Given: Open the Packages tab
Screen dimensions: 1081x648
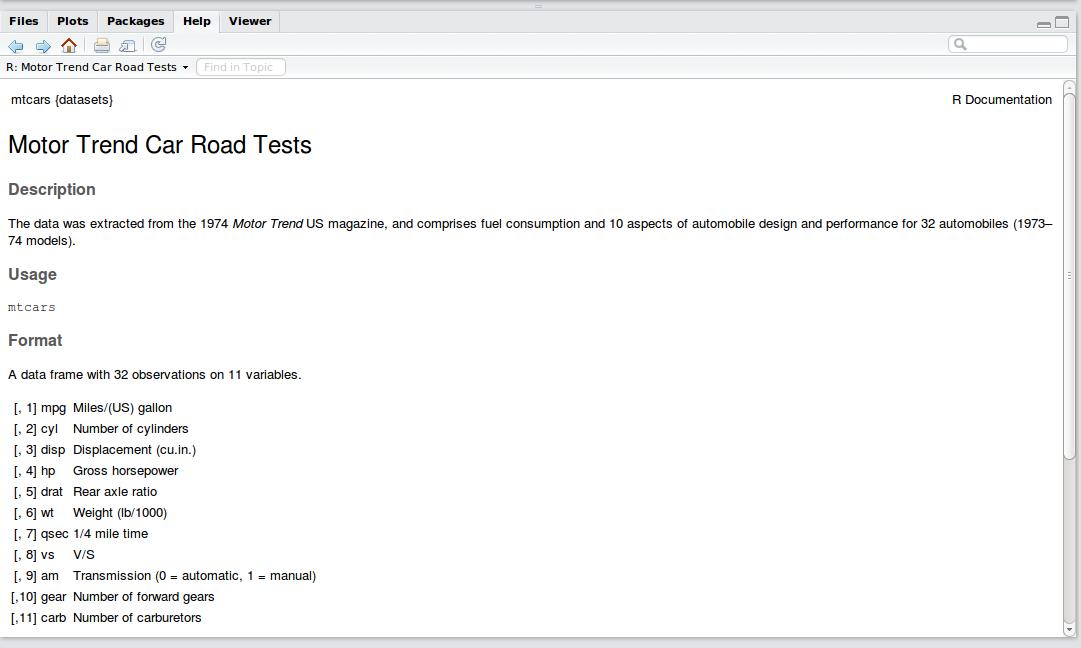Looking at the screenshot, I should pos(135,21).
